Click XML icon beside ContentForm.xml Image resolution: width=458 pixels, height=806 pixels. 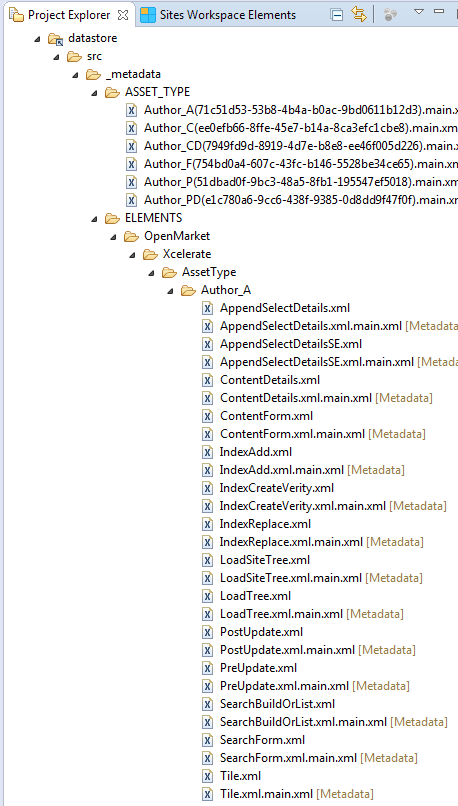[x=208, y=416]
